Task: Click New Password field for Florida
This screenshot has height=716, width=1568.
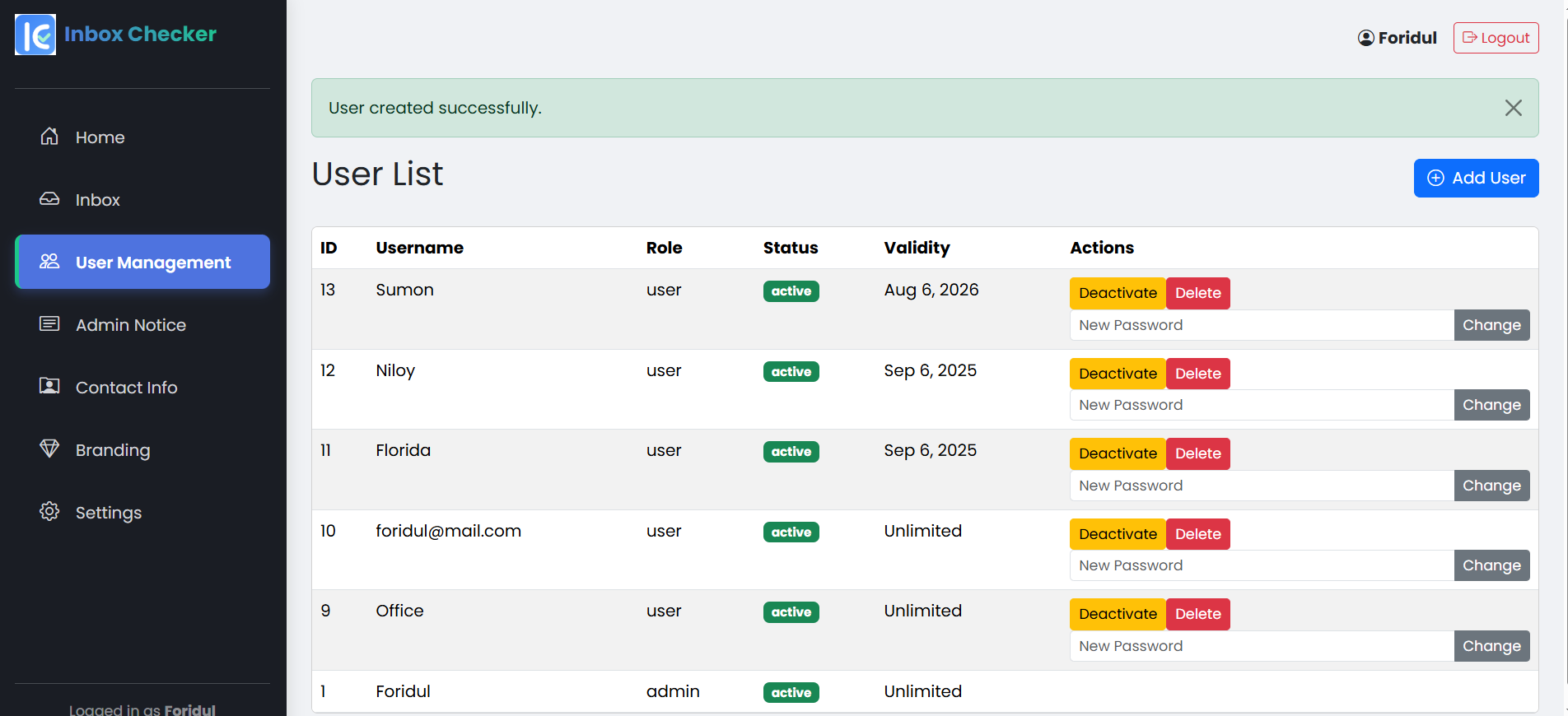Action: click(x=1262, y=486)
